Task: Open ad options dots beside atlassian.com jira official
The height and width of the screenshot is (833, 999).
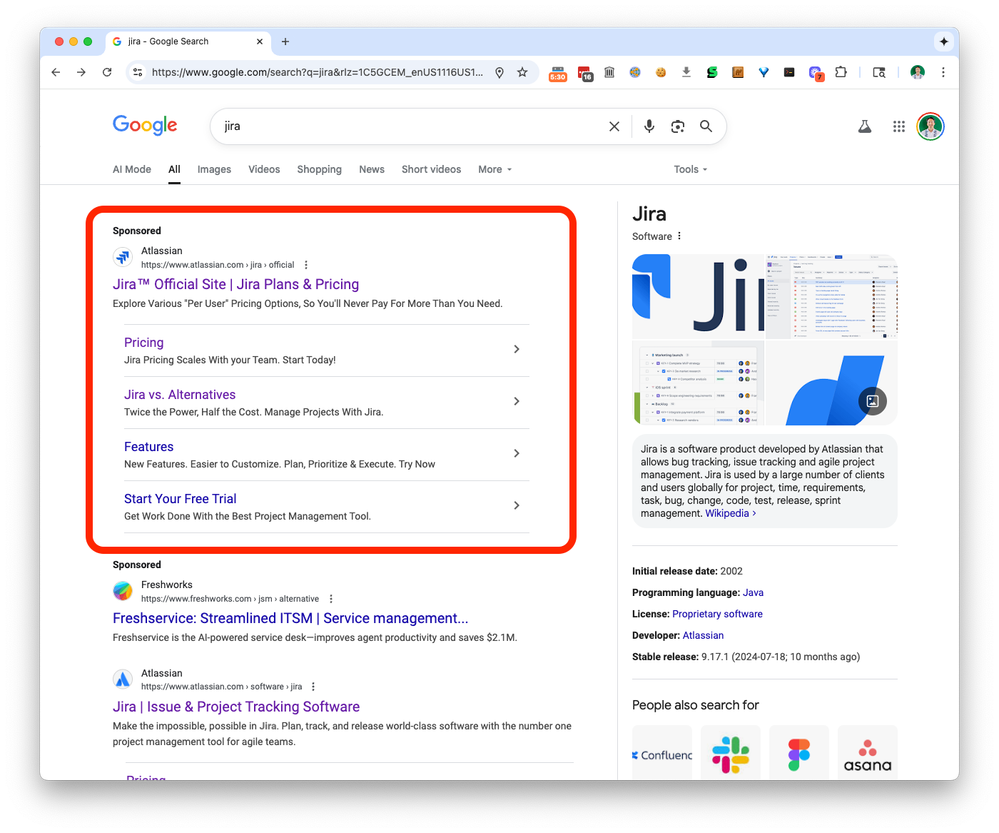Action: [x=306, y=264]
